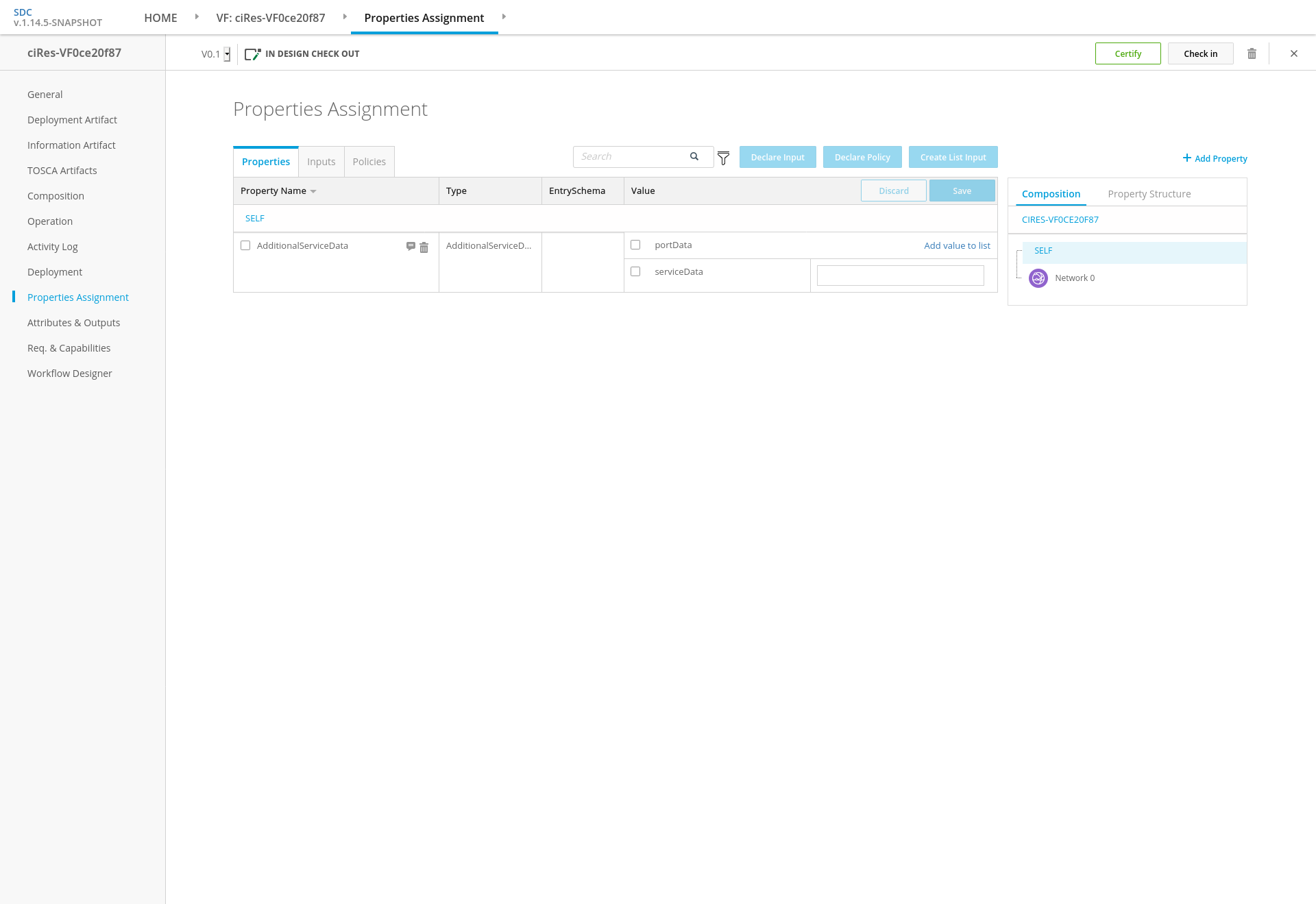This screenshot has height=904, width=1316.
Task: Click the search magnifier icon
Action: [x=694, y=156]
